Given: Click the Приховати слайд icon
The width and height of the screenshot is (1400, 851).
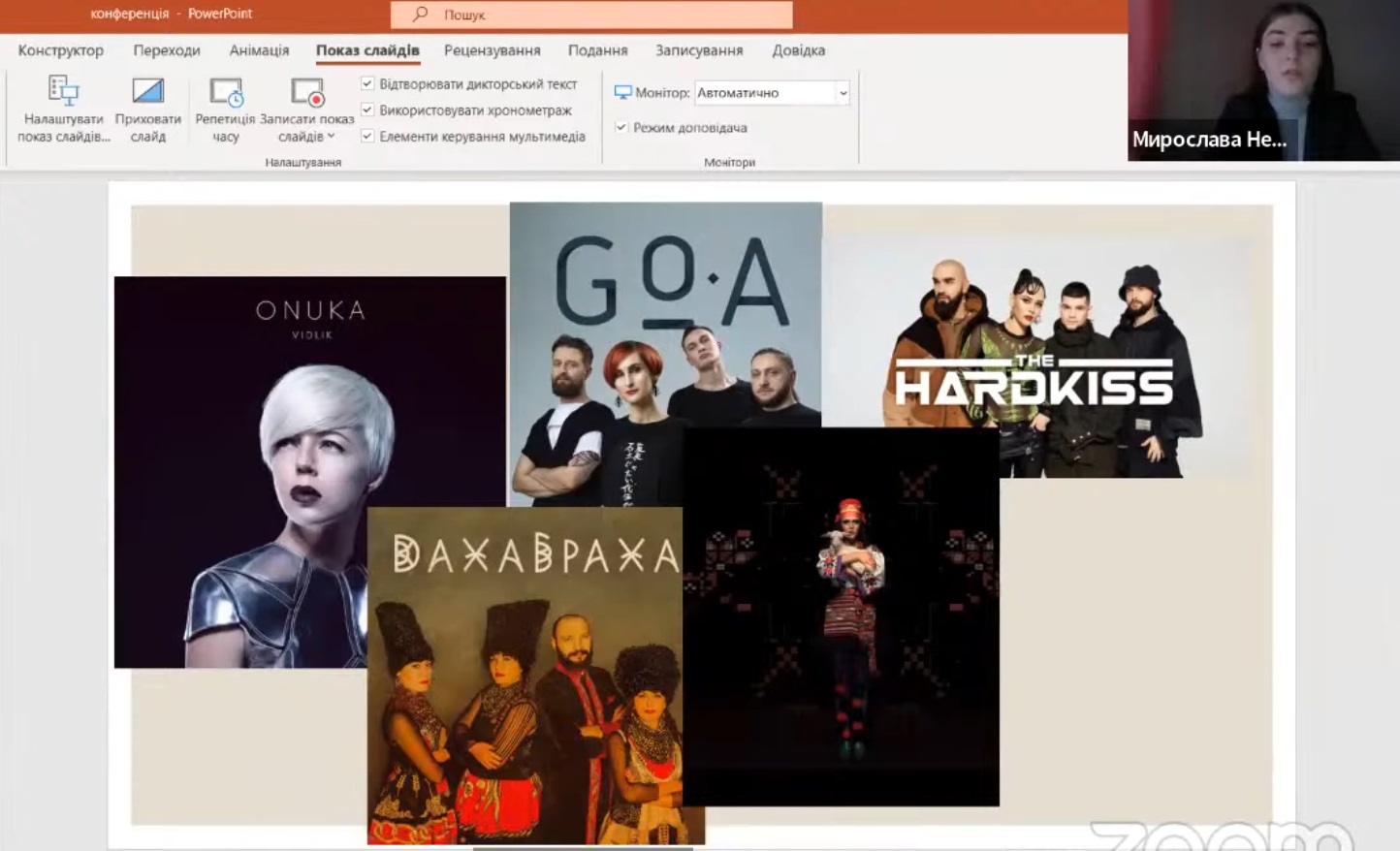Looking at the screenshot, I should tap(147, 91).
